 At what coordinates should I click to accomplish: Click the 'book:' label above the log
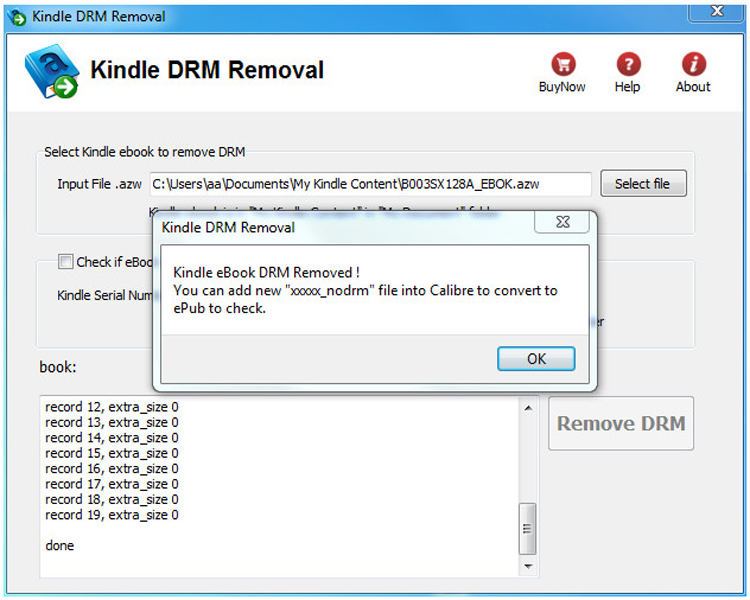[58, 367]
